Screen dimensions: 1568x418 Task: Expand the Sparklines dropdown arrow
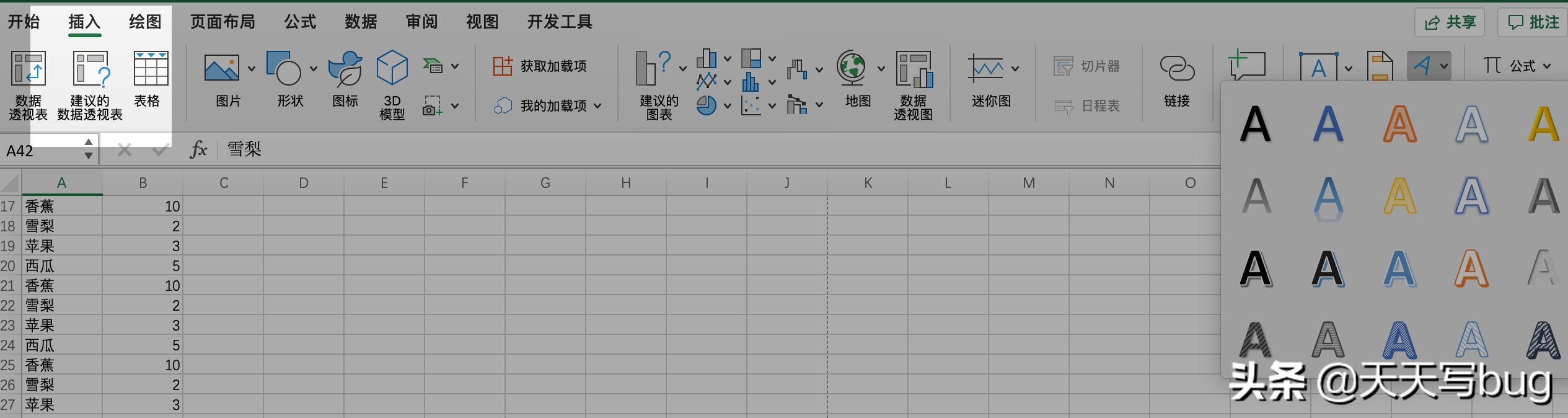pyautogui.click(x=1015, y=69)
